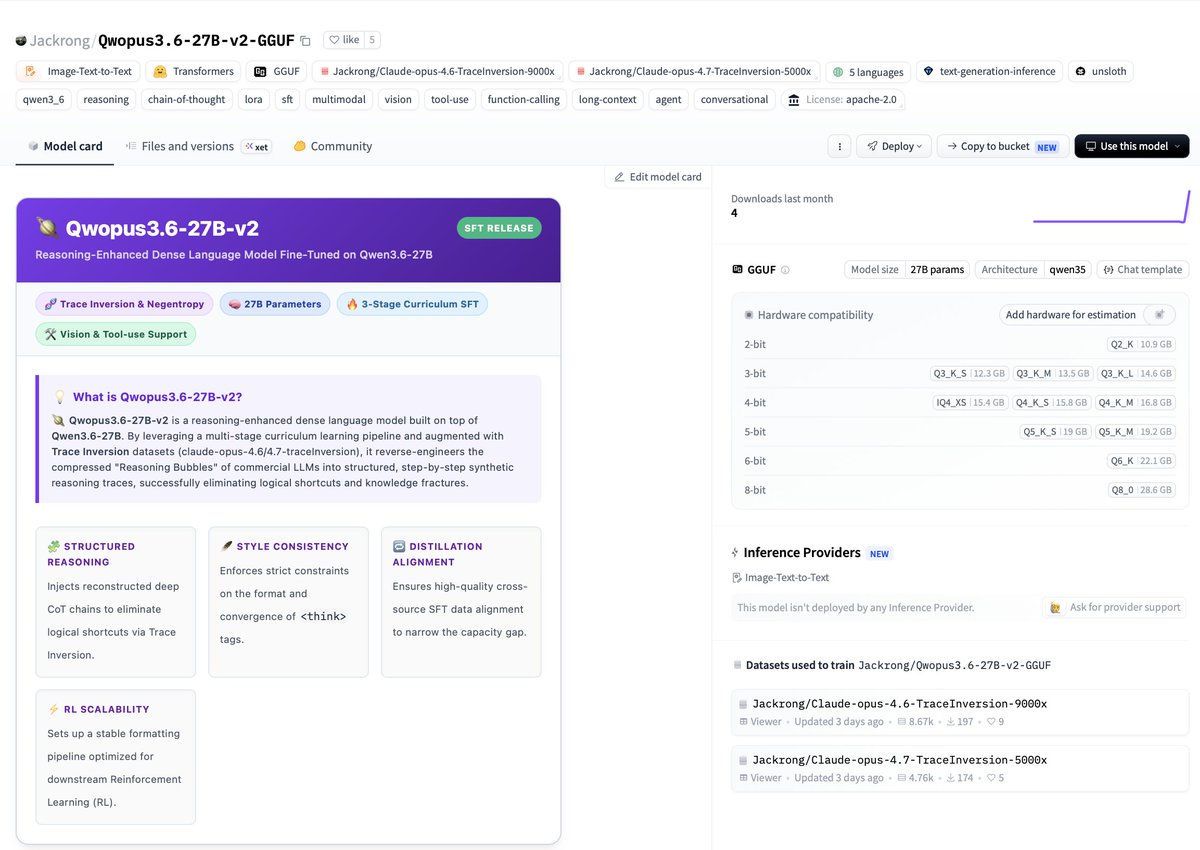This screenshot has height=850, width=1200.
Task: Click the heart like button
Action: click(x=343, y=40)
